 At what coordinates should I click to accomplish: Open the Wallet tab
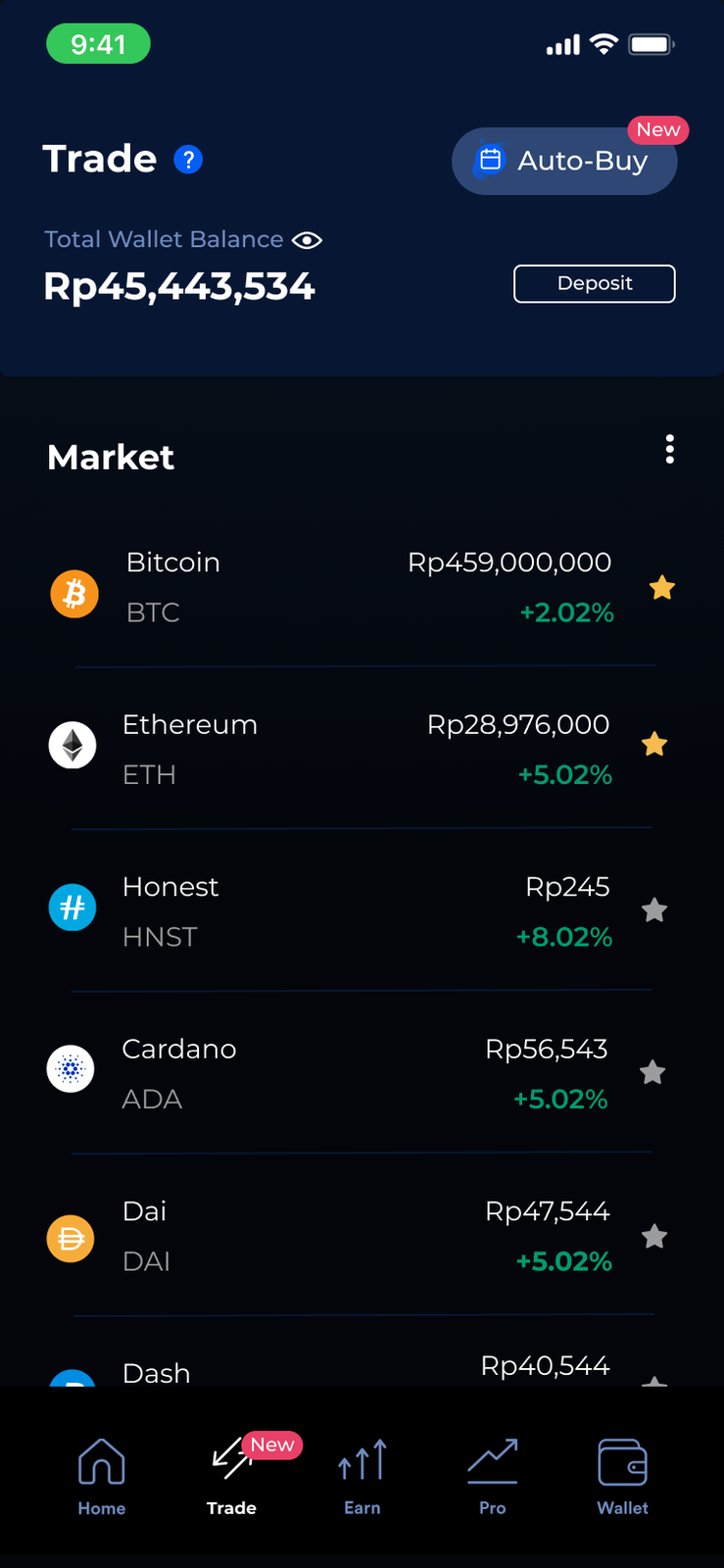(x=622, y=1476)
